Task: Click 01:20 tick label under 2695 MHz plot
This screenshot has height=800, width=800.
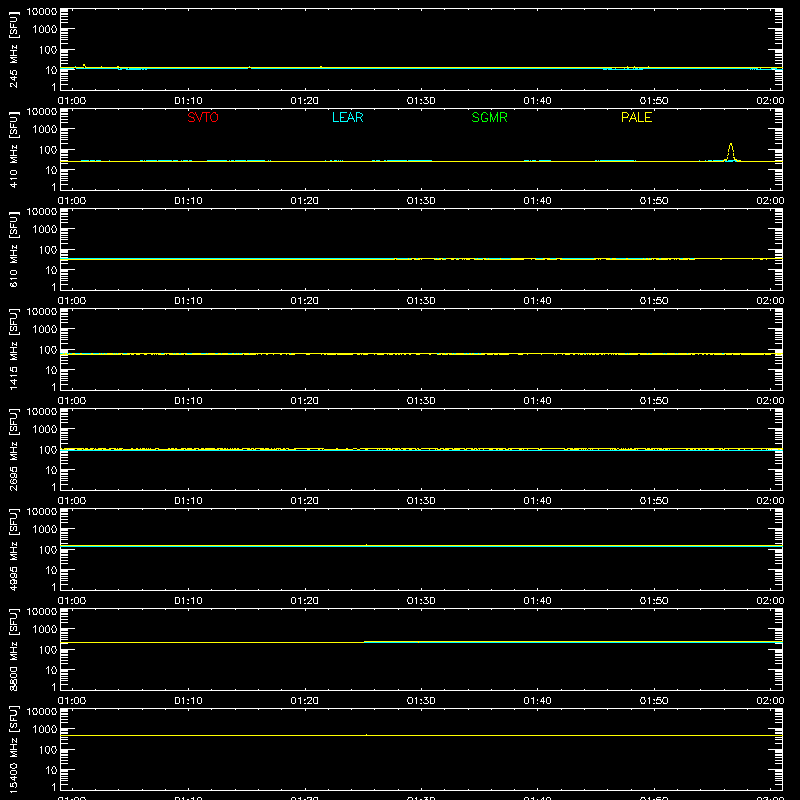Action: [x=305, y=501]
